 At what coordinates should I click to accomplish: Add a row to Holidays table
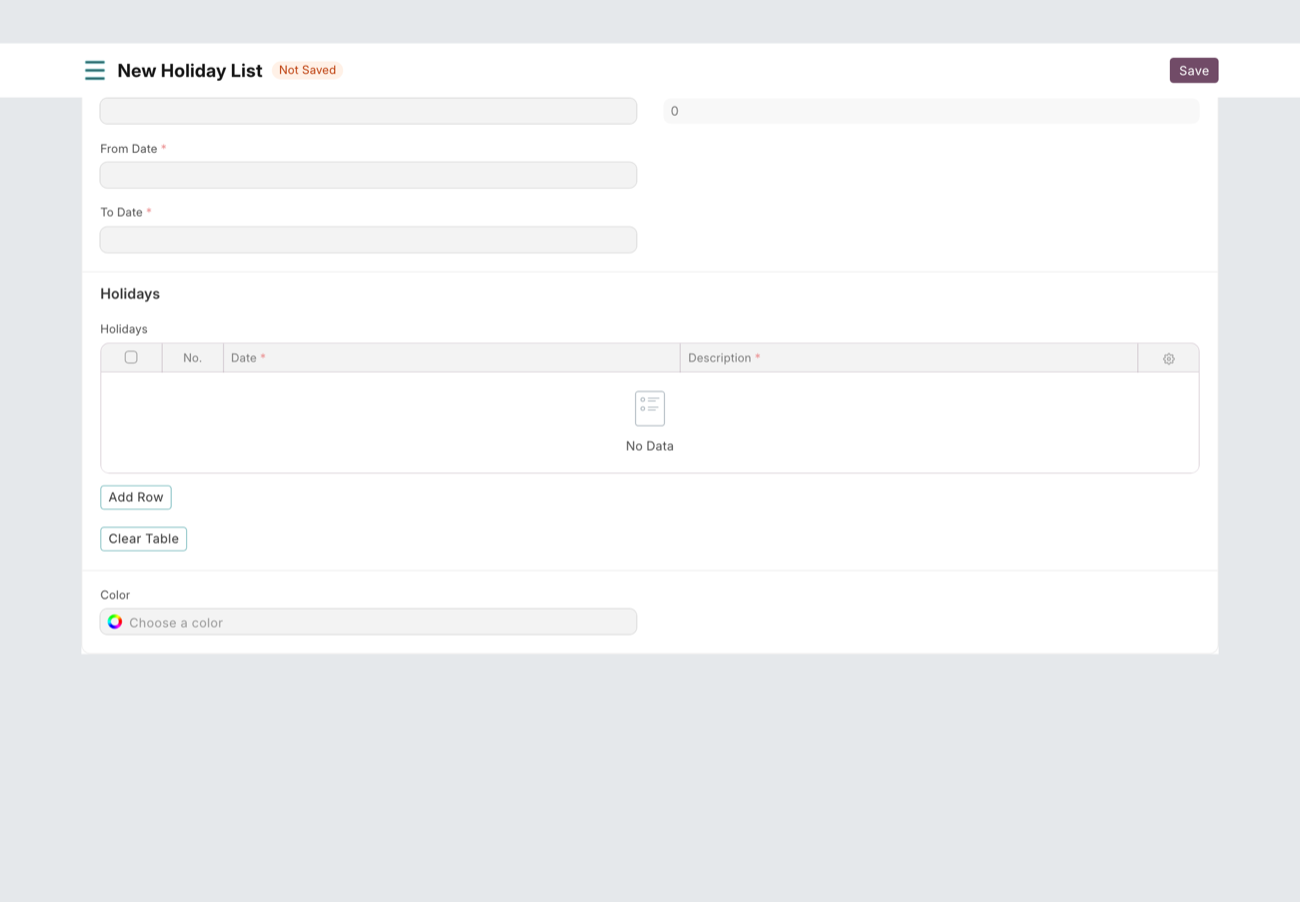136,497
